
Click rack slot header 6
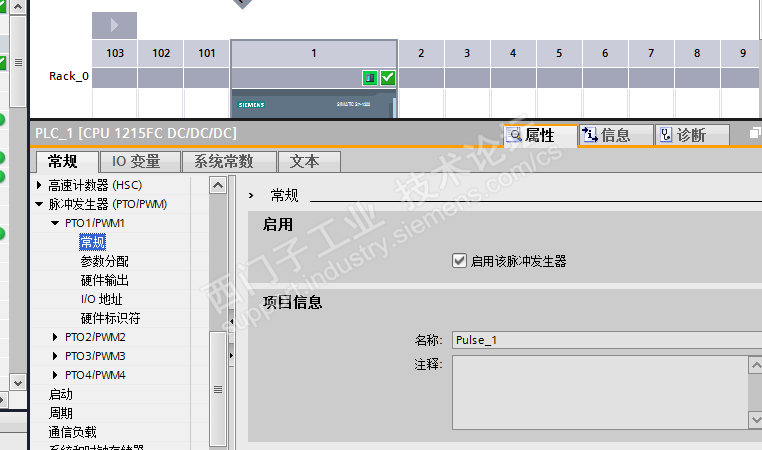[x=605, y=53]
